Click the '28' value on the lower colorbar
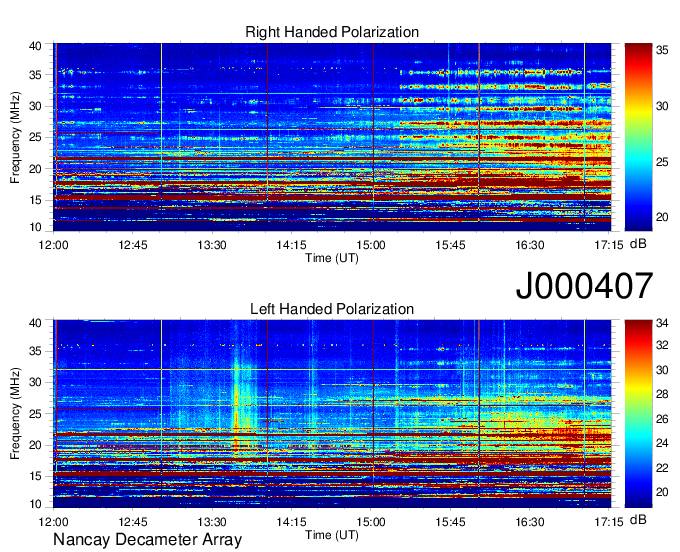 click(662, 394)
